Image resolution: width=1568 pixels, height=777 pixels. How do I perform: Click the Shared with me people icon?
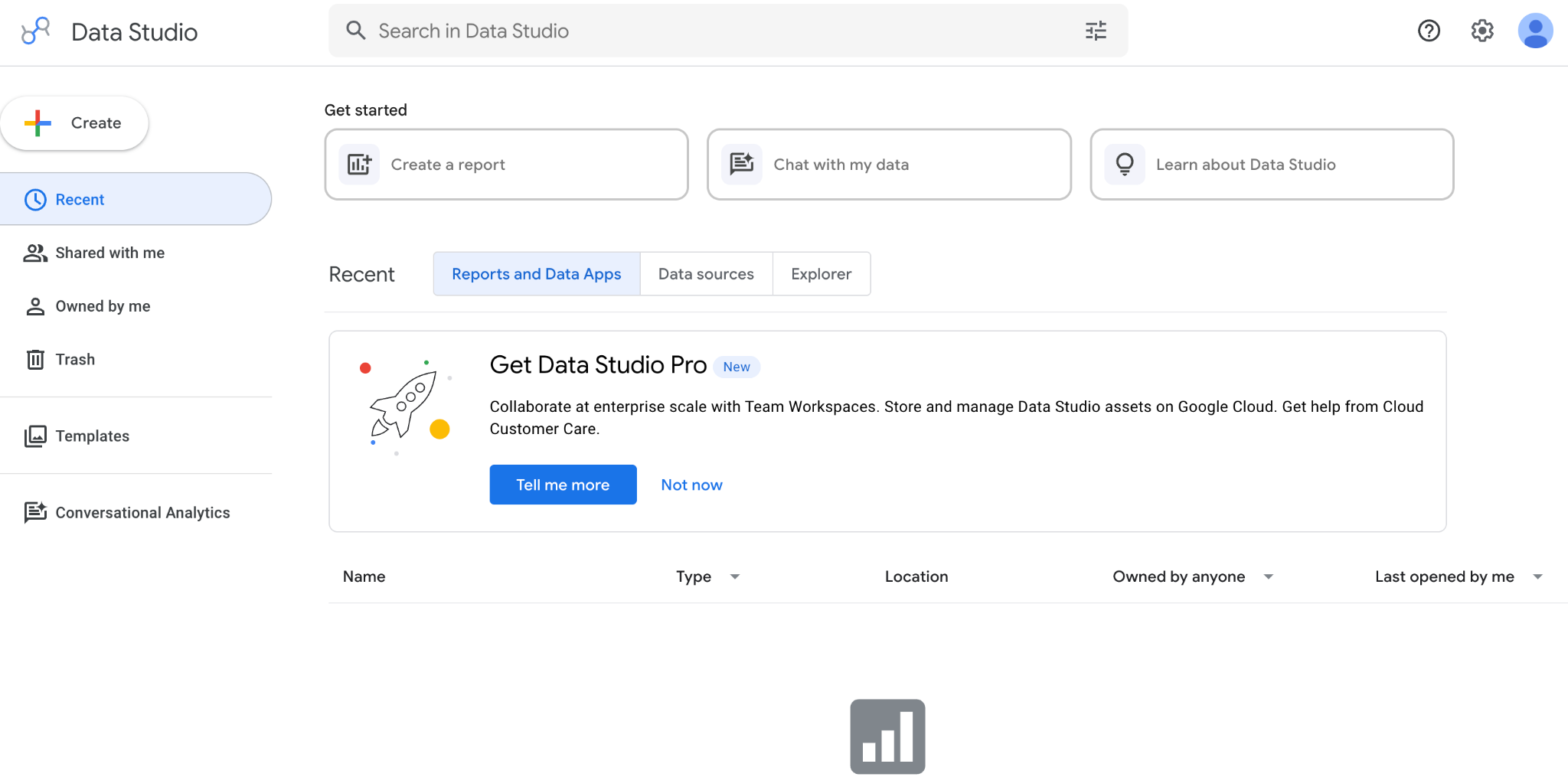point(35,253)
